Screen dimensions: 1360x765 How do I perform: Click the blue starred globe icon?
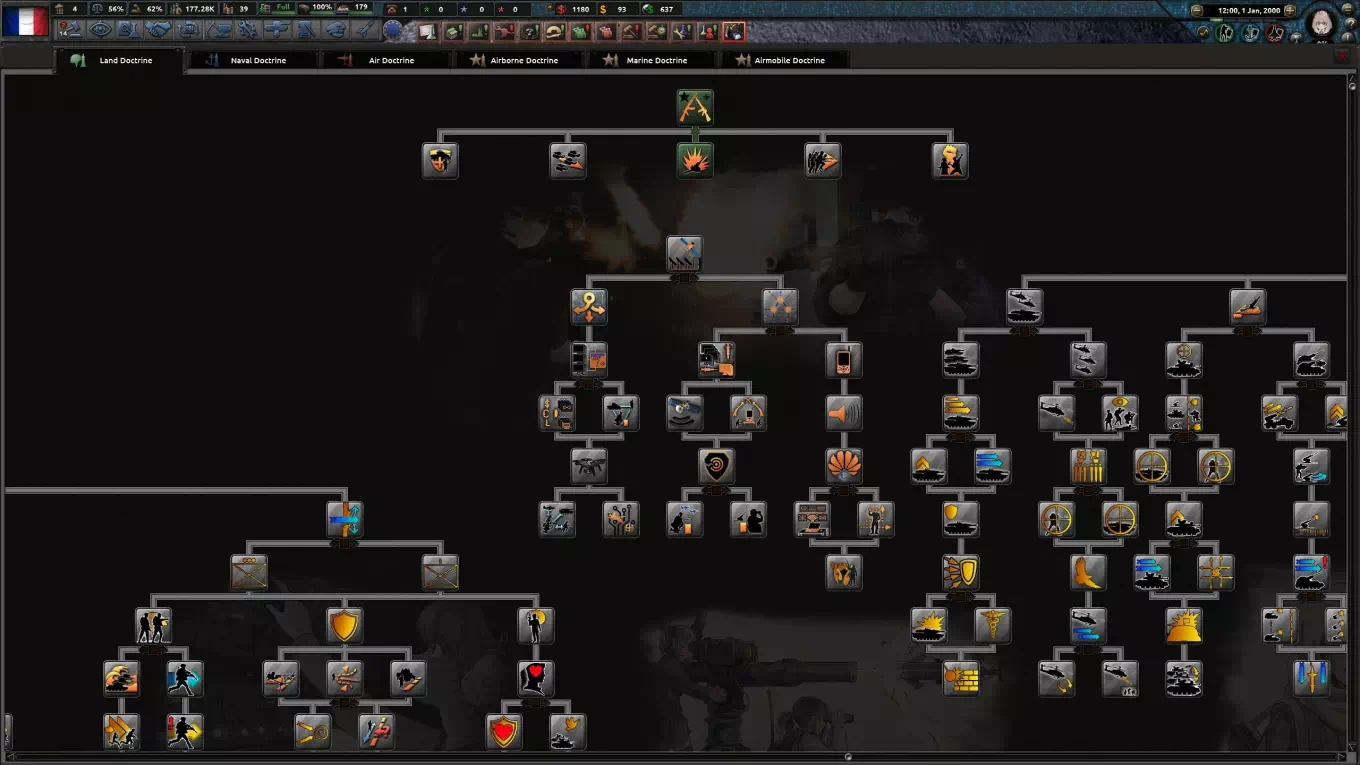[x=393, y=31]
